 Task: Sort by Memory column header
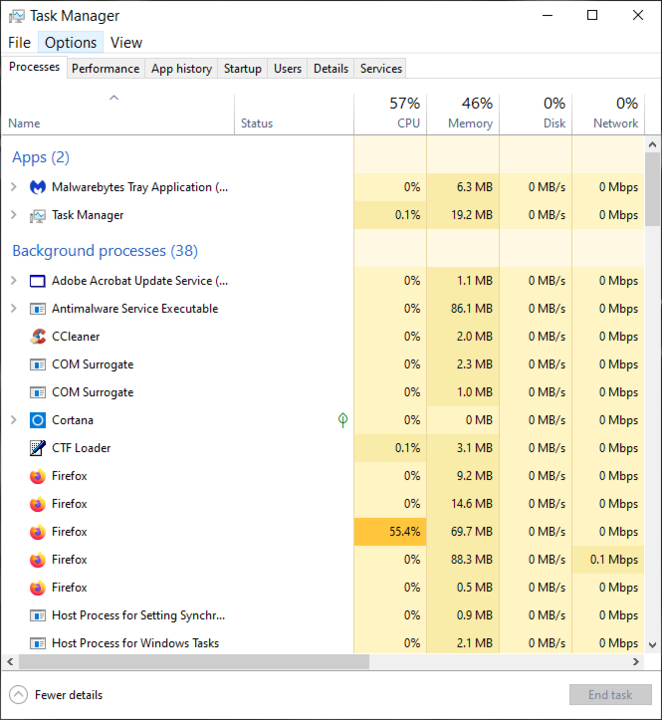(463, 113)
